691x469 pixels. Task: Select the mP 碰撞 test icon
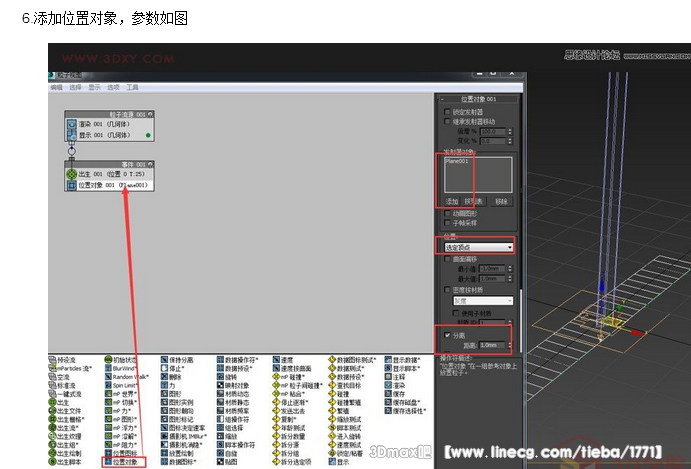[x=276, y=377]
